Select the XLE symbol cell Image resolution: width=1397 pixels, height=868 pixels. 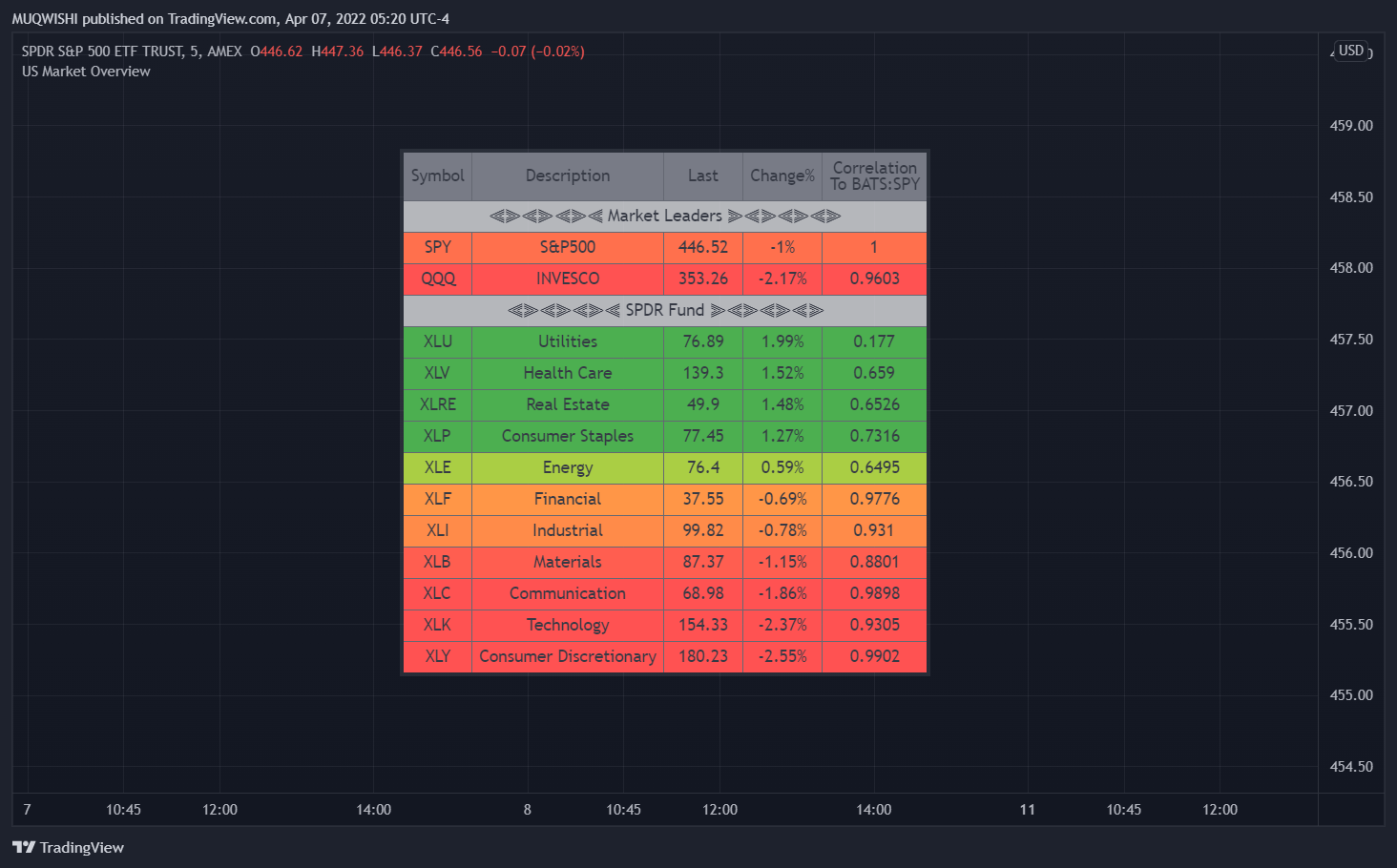(x=438, y=467)
